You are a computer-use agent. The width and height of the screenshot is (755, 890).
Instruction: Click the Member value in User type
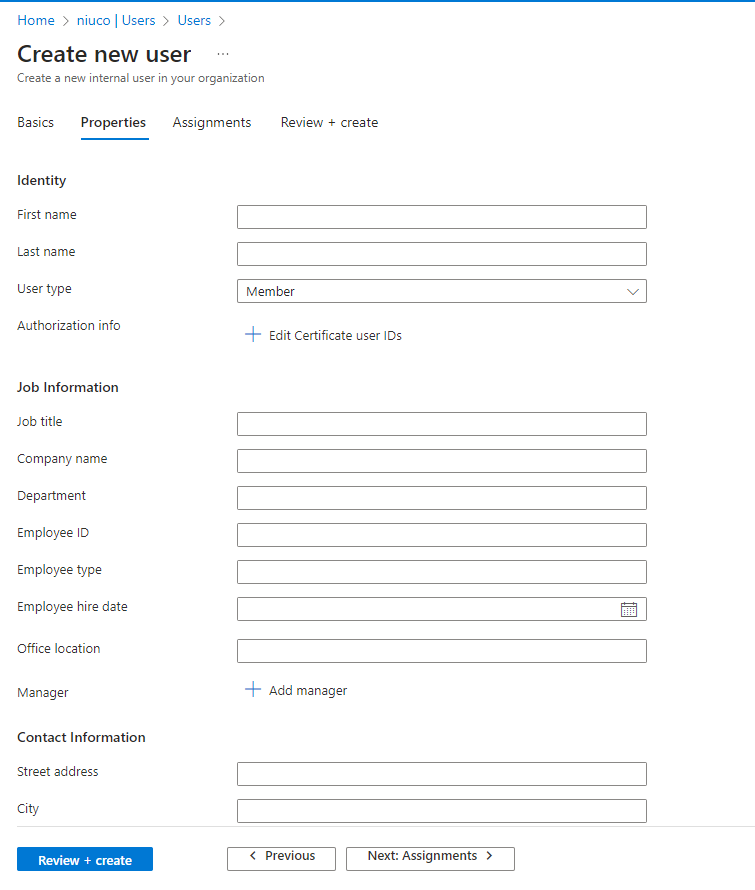tap(270, 291)
